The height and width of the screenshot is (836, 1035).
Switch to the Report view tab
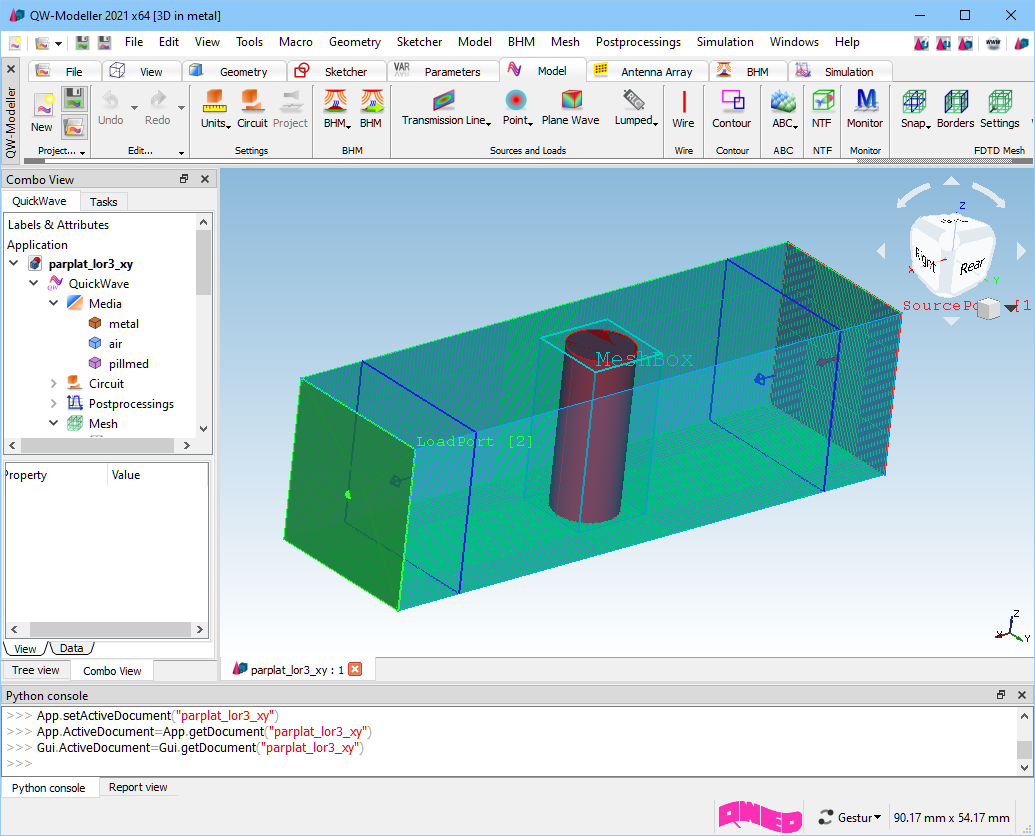[x=138, y=787]
